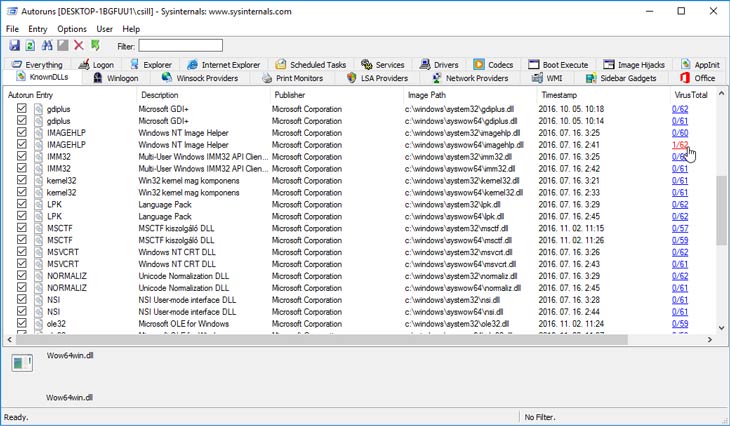Image resolution: width=730 pixels, height=426 pixels.
Task: Switch to the Print Monitors tab
Action: point(292,78)
